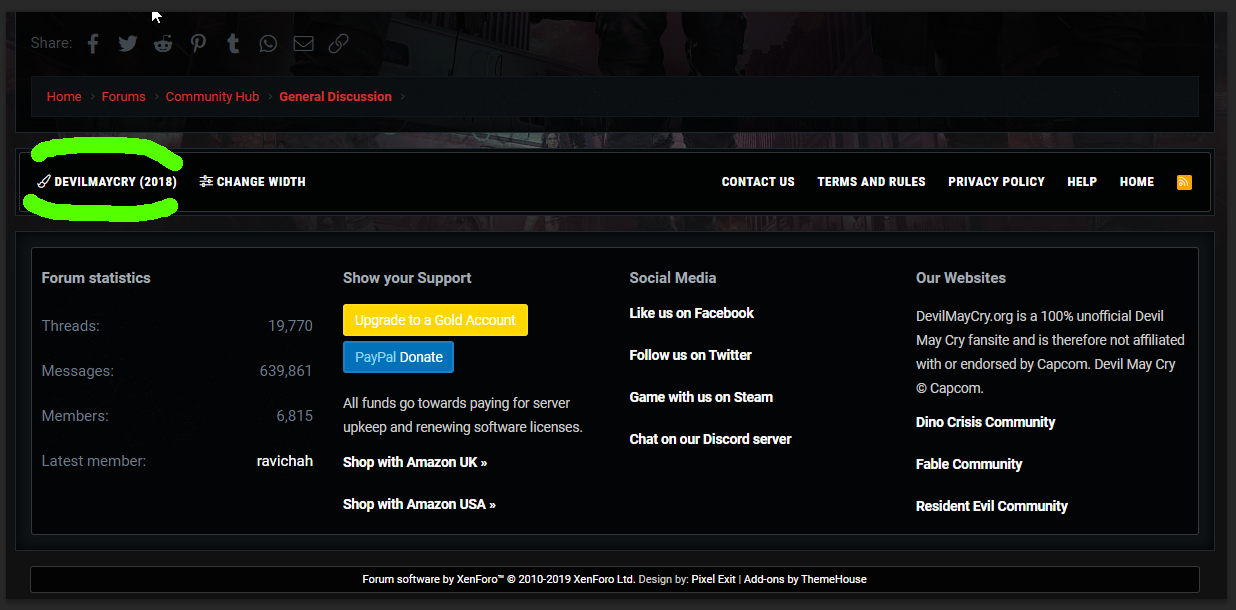The image size is (1236, 610).
Task: Open Follow us on Twitter
Action: pyautogui.click(x=690, y=355)
